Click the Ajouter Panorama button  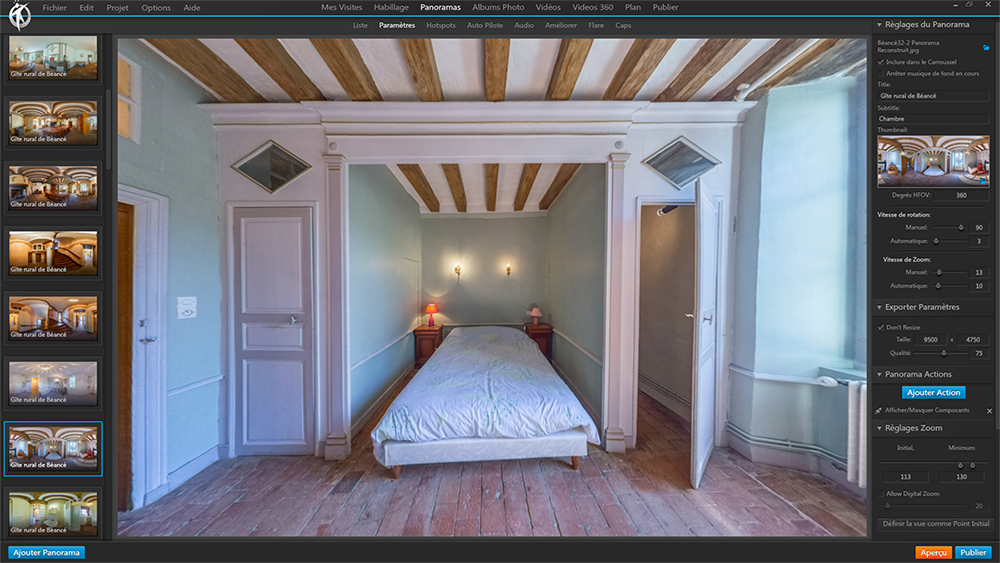(x=47, y=553)
